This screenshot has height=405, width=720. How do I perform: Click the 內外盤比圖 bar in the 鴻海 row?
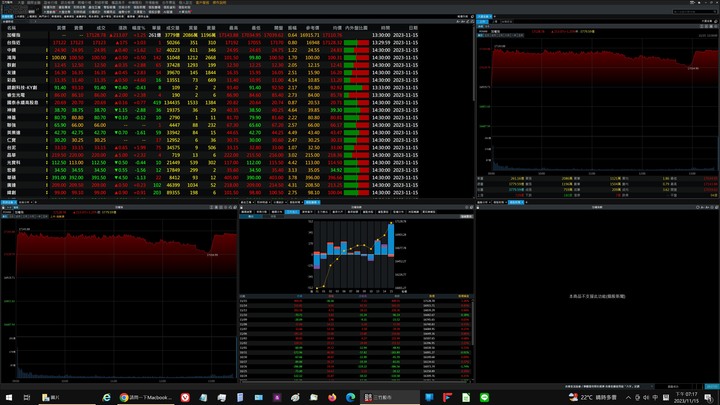[x=356, y=58]
